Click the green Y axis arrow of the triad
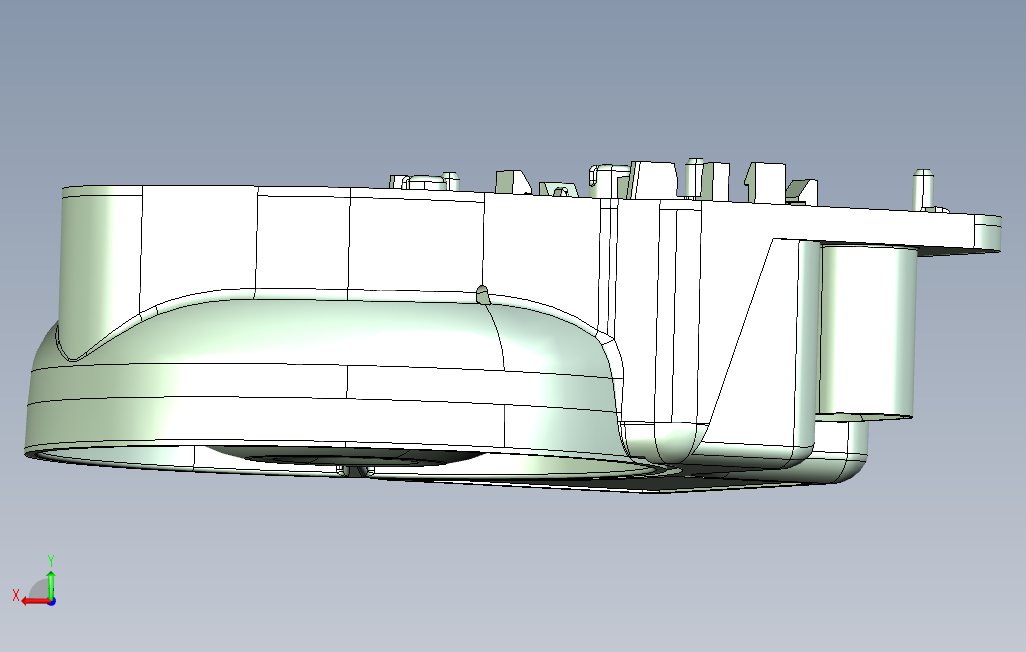1026x652 pixels. [51, 584]
